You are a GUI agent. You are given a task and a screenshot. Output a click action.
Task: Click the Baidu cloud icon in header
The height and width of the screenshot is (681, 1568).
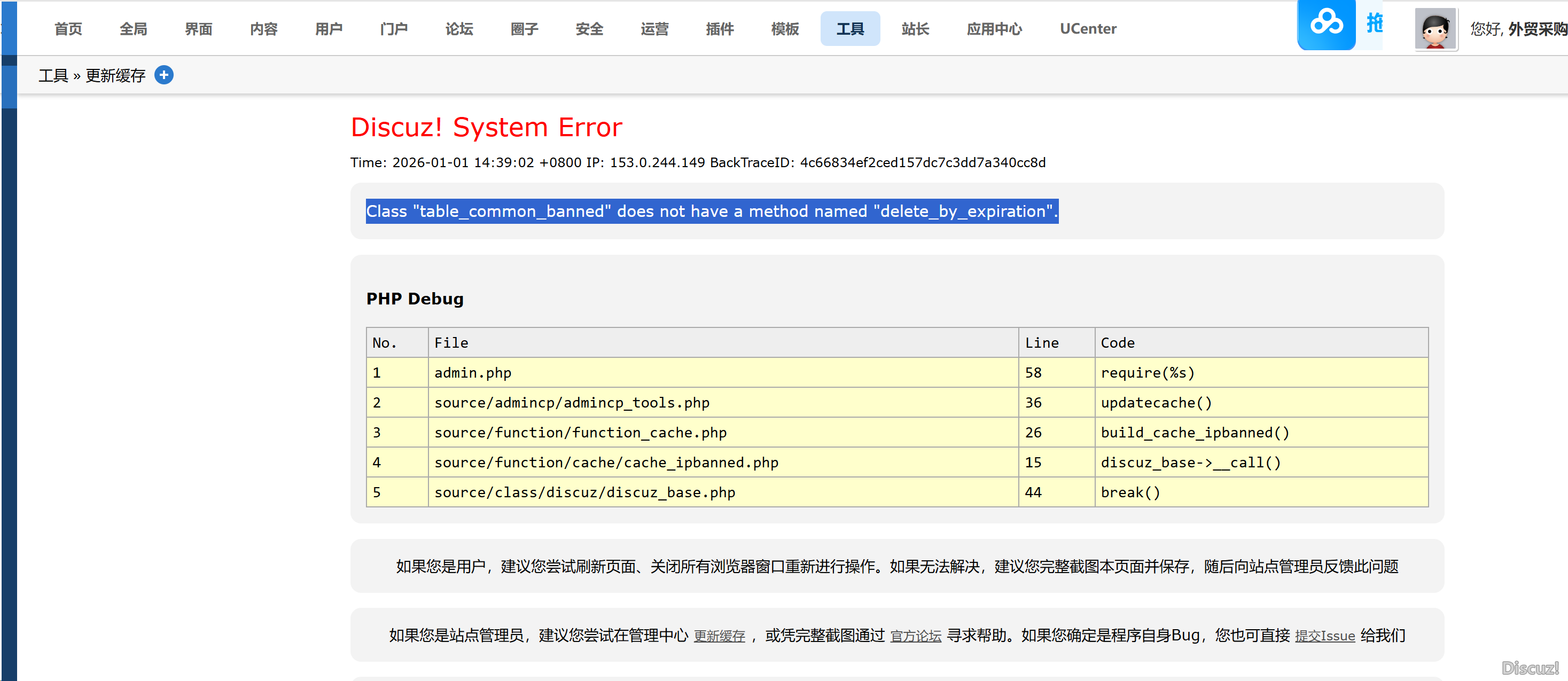(x=1326, y=25)
